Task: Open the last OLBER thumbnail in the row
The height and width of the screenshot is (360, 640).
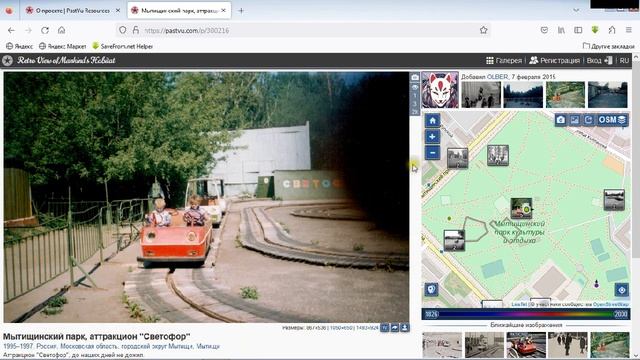Action: 607,95
